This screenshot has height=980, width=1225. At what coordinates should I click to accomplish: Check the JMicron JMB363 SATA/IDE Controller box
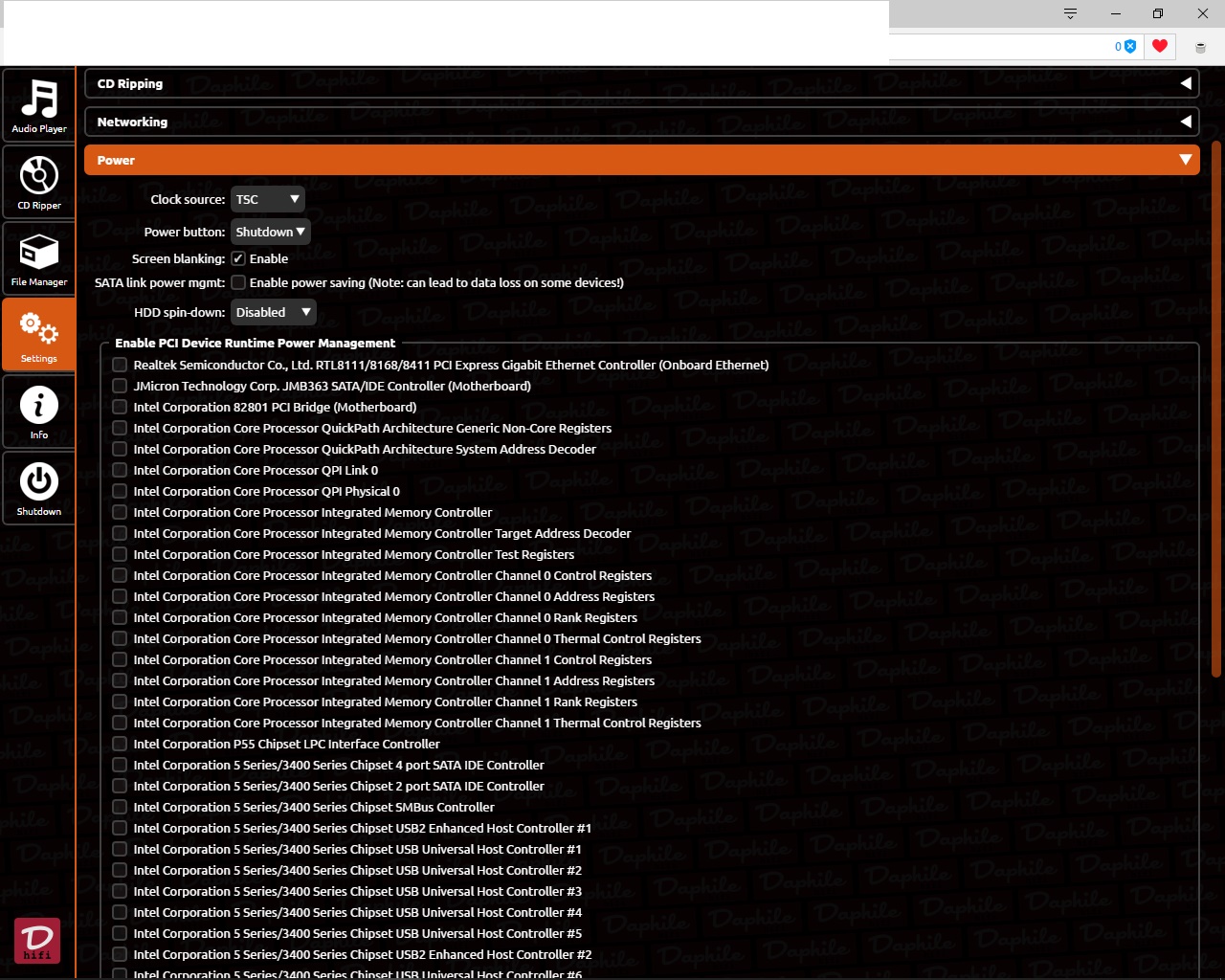click(x=120, y=386)
